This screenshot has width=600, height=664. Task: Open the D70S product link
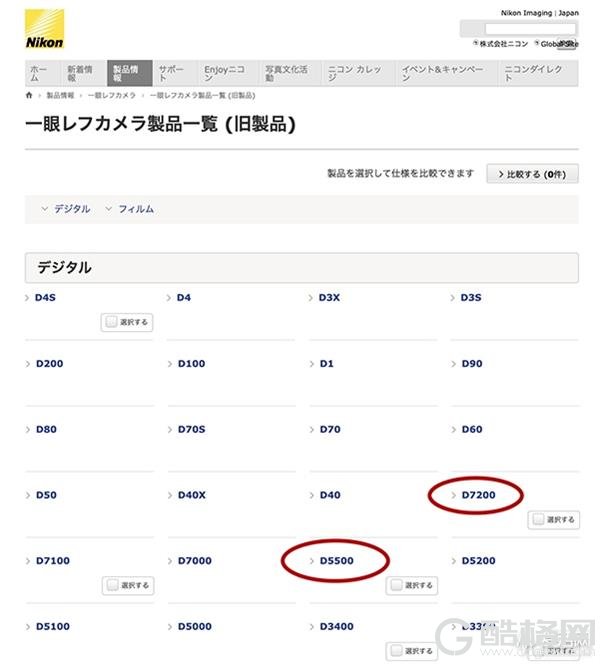point(191,429)
